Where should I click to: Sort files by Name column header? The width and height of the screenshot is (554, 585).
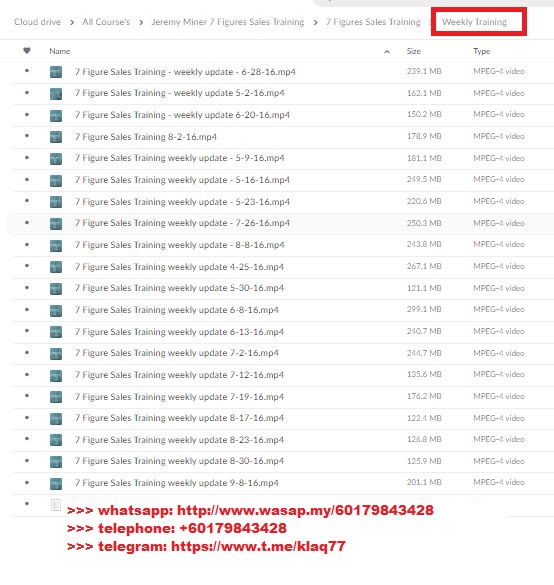coord(60,51)
